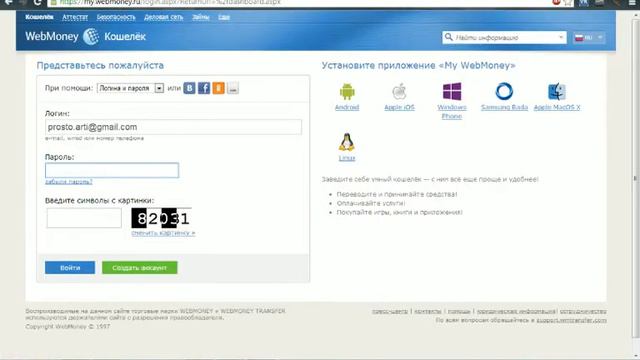This screenshot has width=640, height=360.
Task: Focus the captcha symbols input field
Action: [84, 218]
